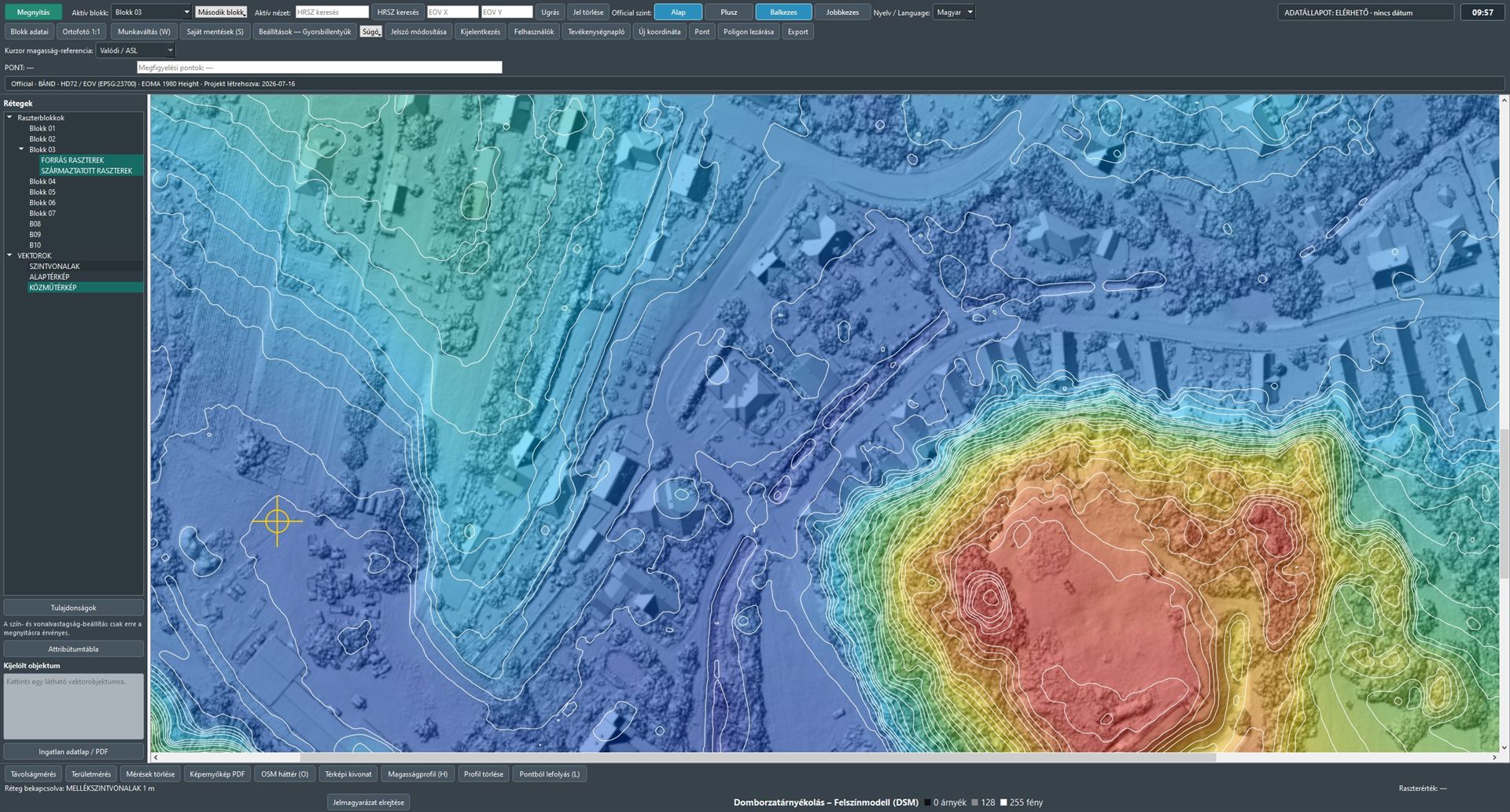Select Ortofotó 1:1 zoom
The image size is (1510, 812).
(x=81, y=32)
